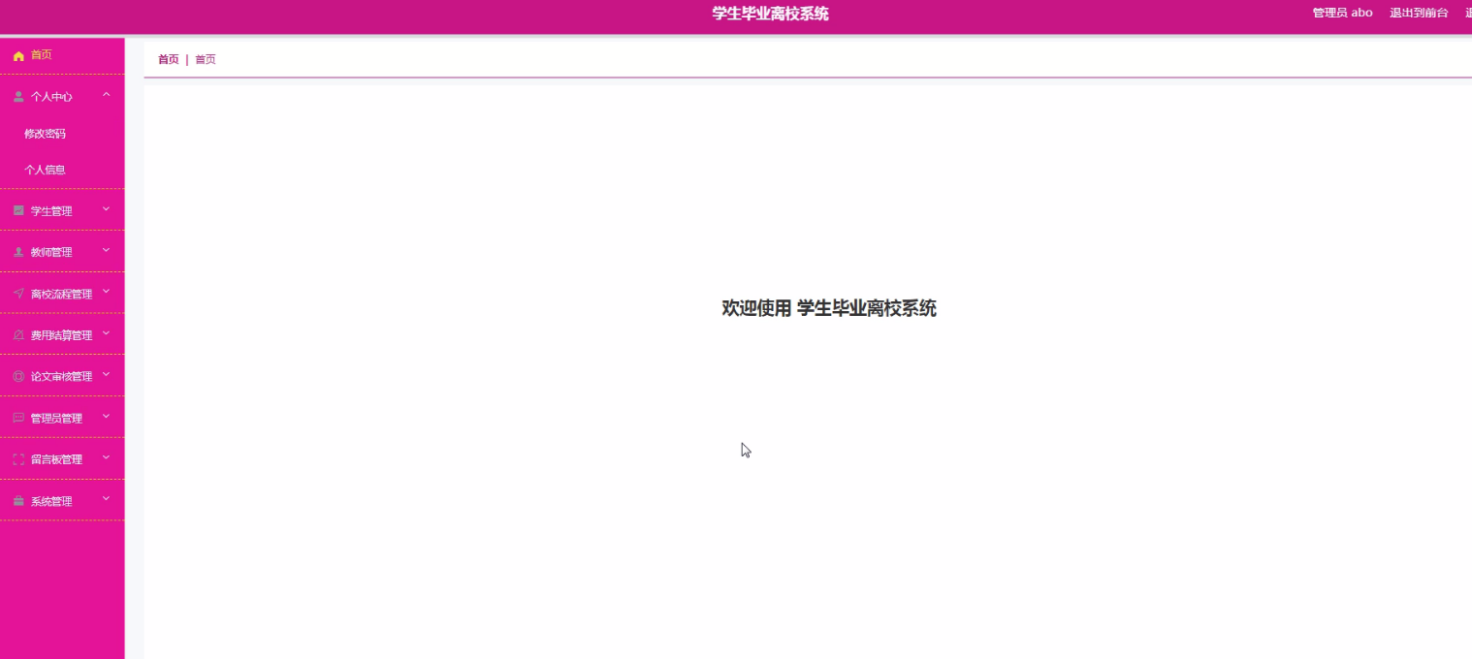Expand 学生管理 with its down chevron
1472x659 pixels.
(106, 209)
